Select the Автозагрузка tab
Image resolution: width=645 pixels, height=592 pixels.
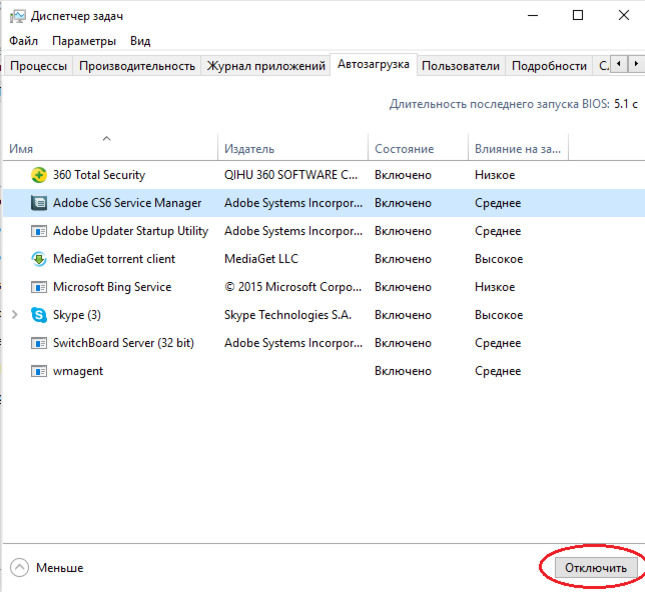(x=374, y=64)
